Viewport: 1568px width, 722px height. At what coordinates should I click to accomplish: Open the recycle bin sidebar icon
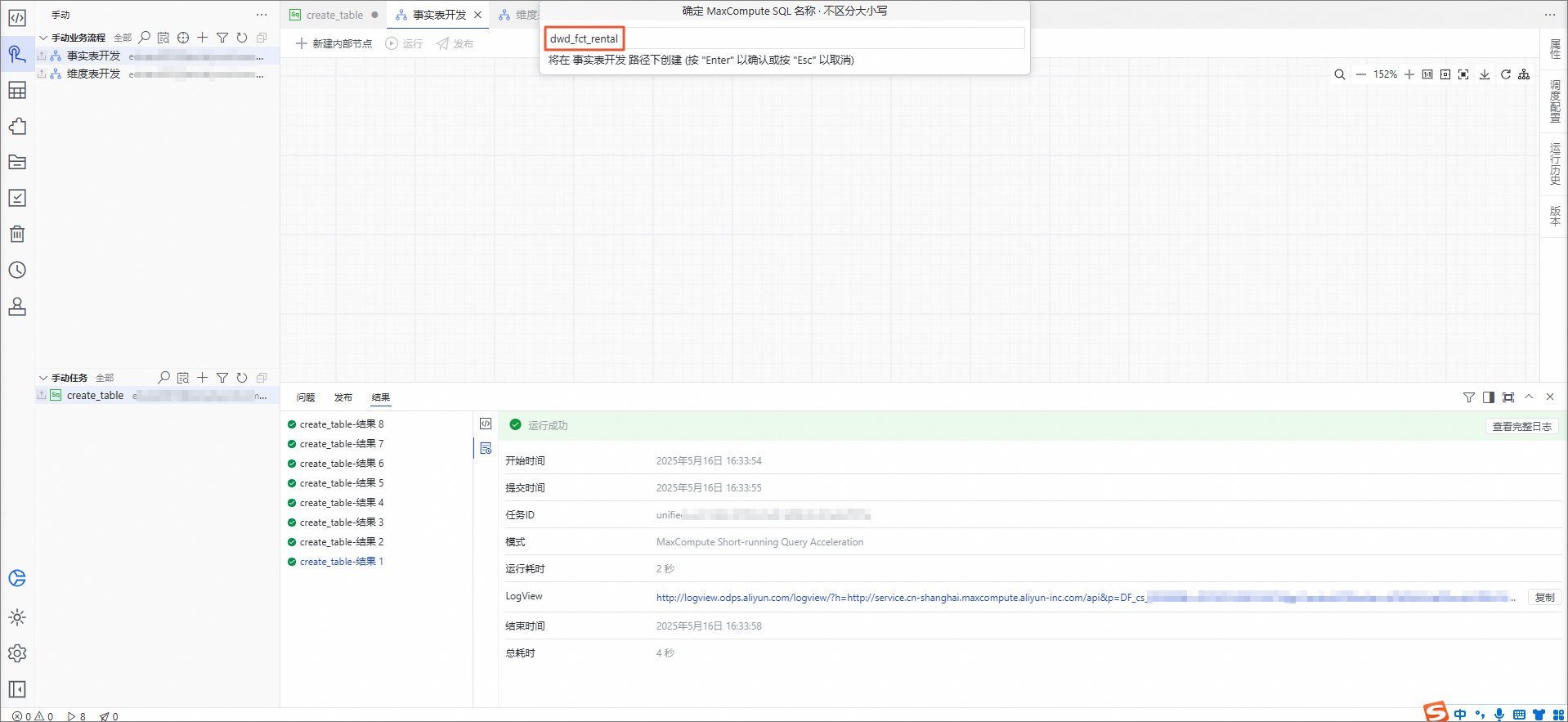[17, 234]
